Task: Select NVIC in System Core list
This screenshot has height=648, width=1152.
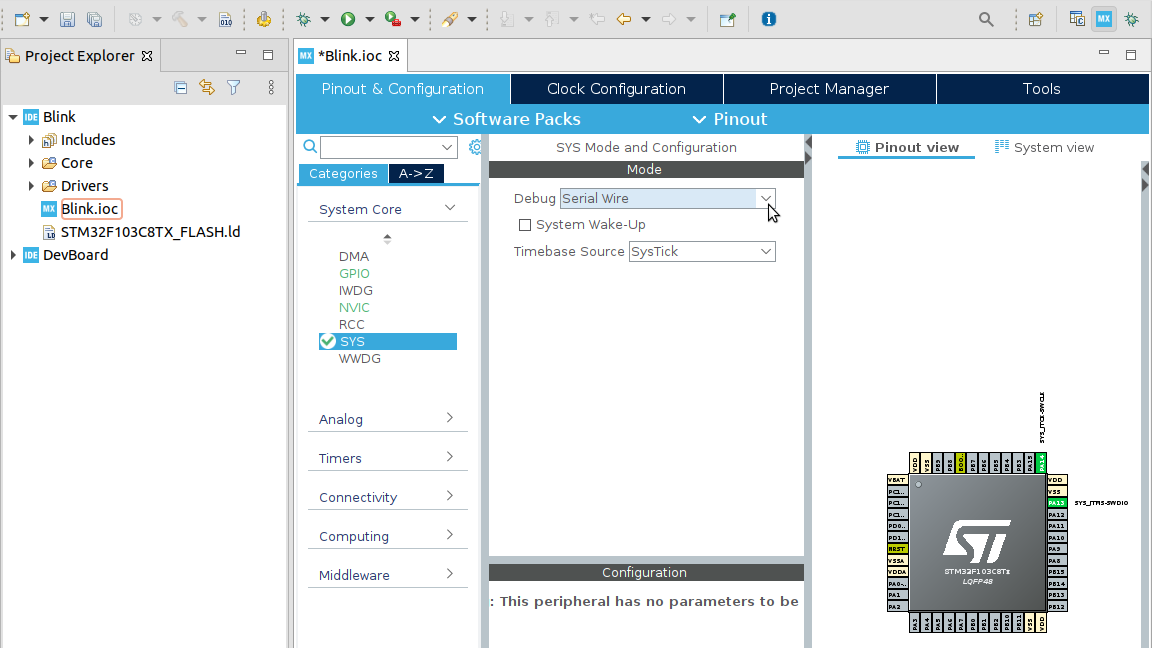Action: click(354, 308)
